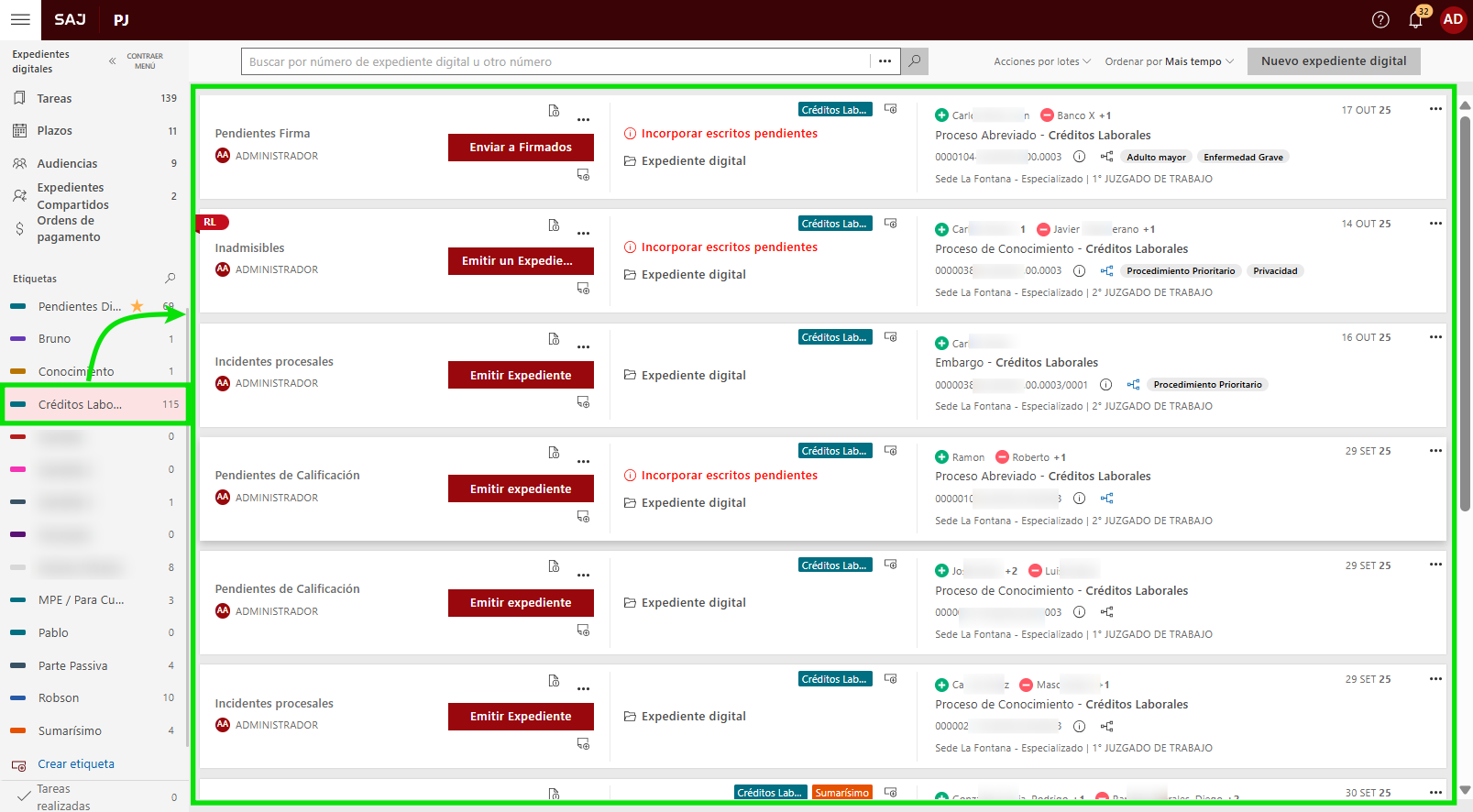1473x812 pixels.
Task: Click the Crear etiqueta link
Action: coord(76,763)
